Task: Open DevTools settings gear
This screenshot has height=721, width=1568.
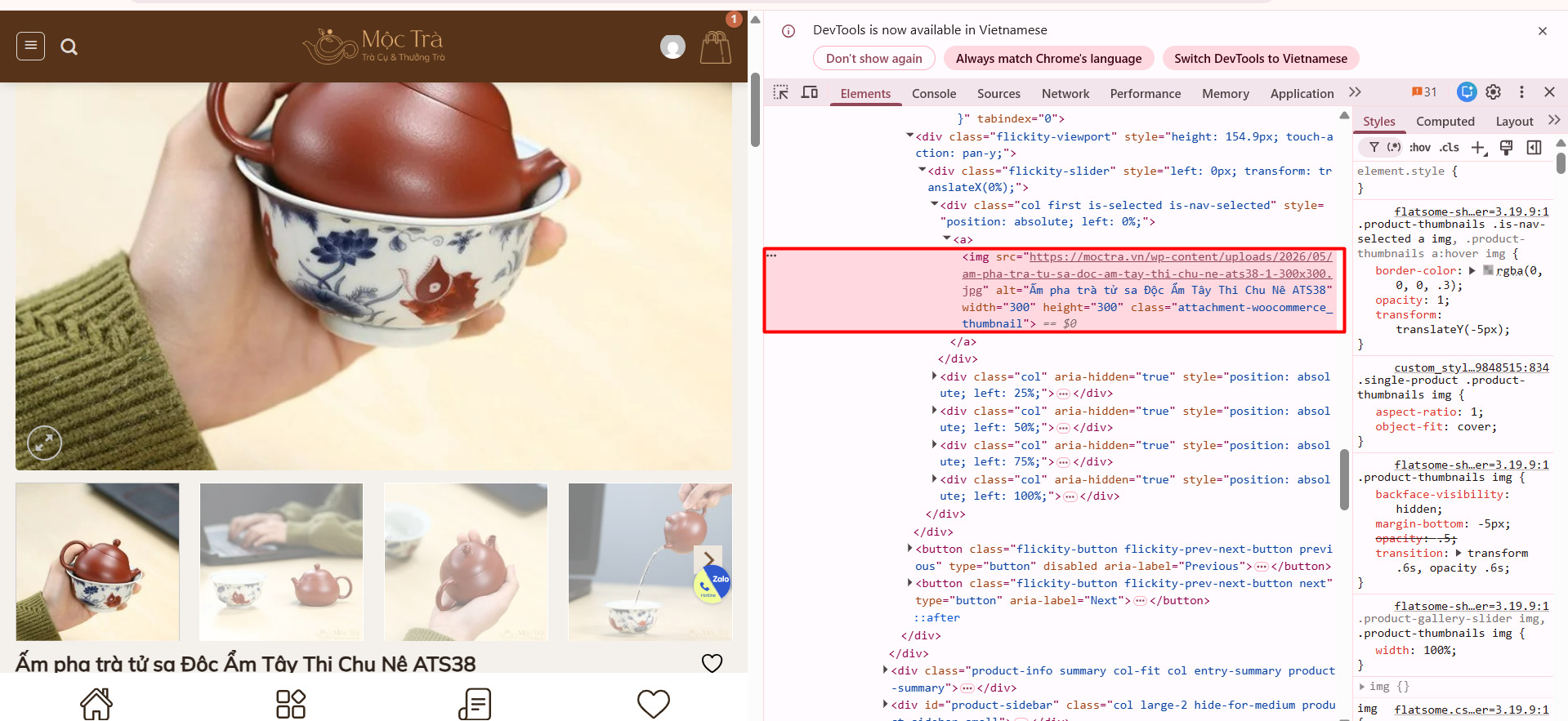Action: pyautogui.click(x=1493, y=92)
